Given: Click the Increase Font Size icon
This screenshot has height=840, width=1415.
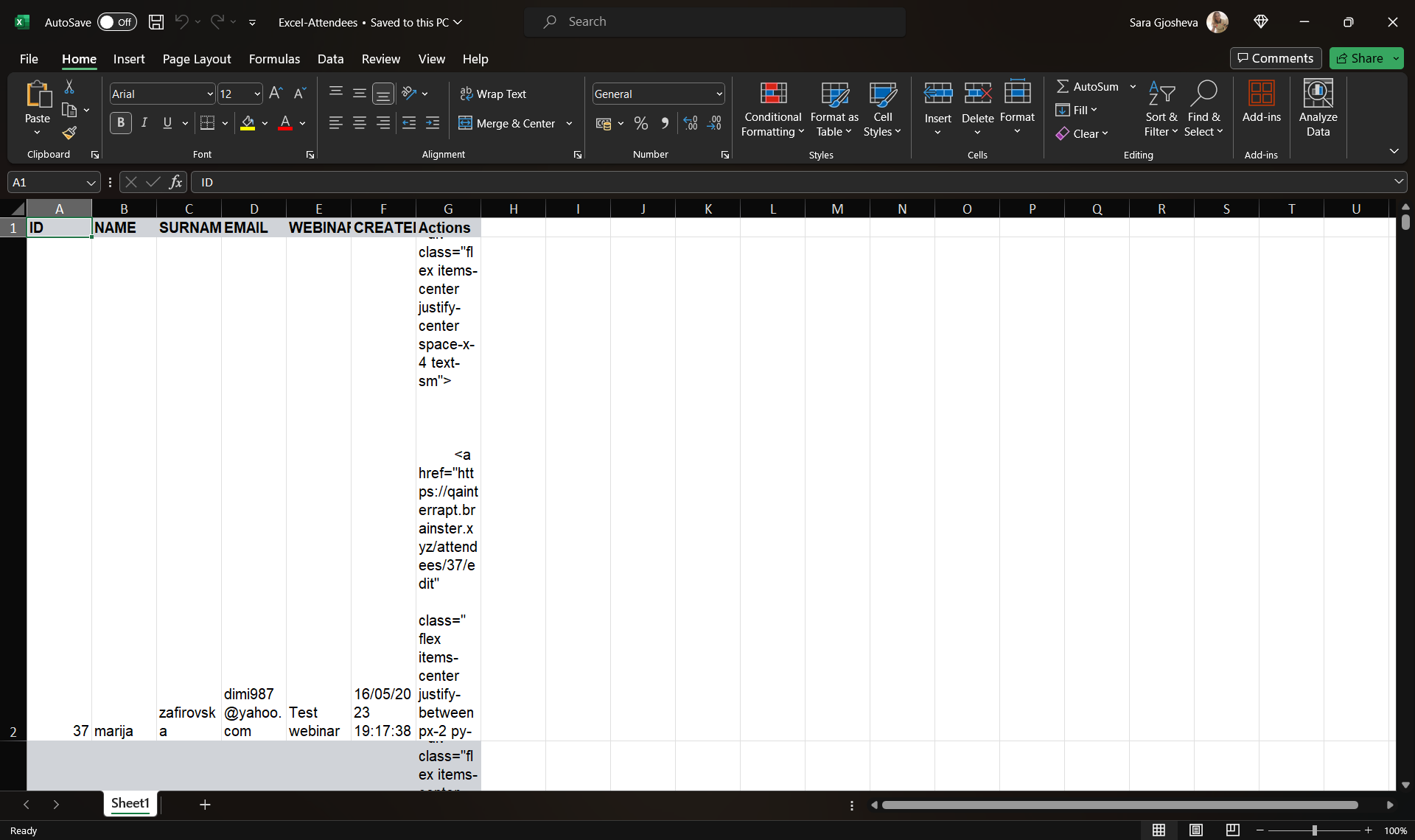Looking at the screenshot, I should pyautogui.click(x=276, y=94).
